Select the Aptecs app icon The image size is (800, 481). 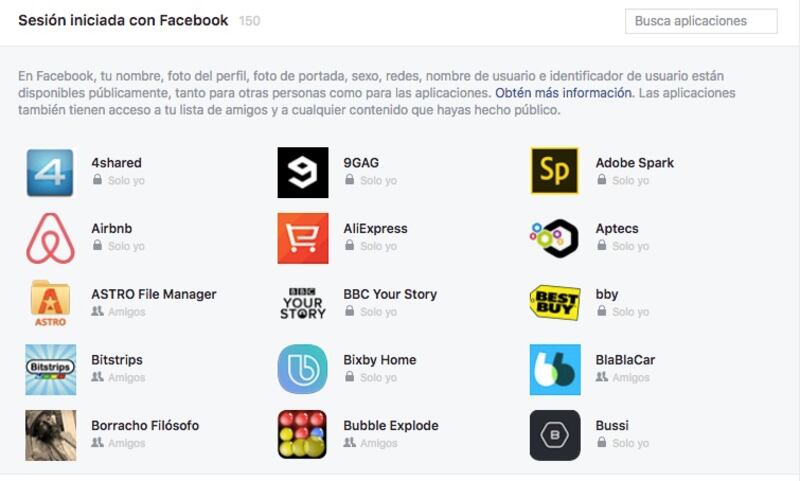[554, 238]
